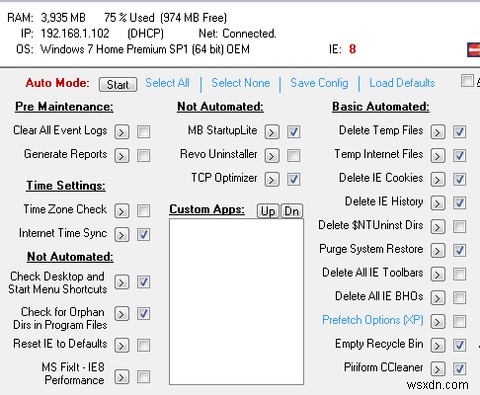Run Internet Time Sync arrow button
480x395 pixels.
pos(122,235)
